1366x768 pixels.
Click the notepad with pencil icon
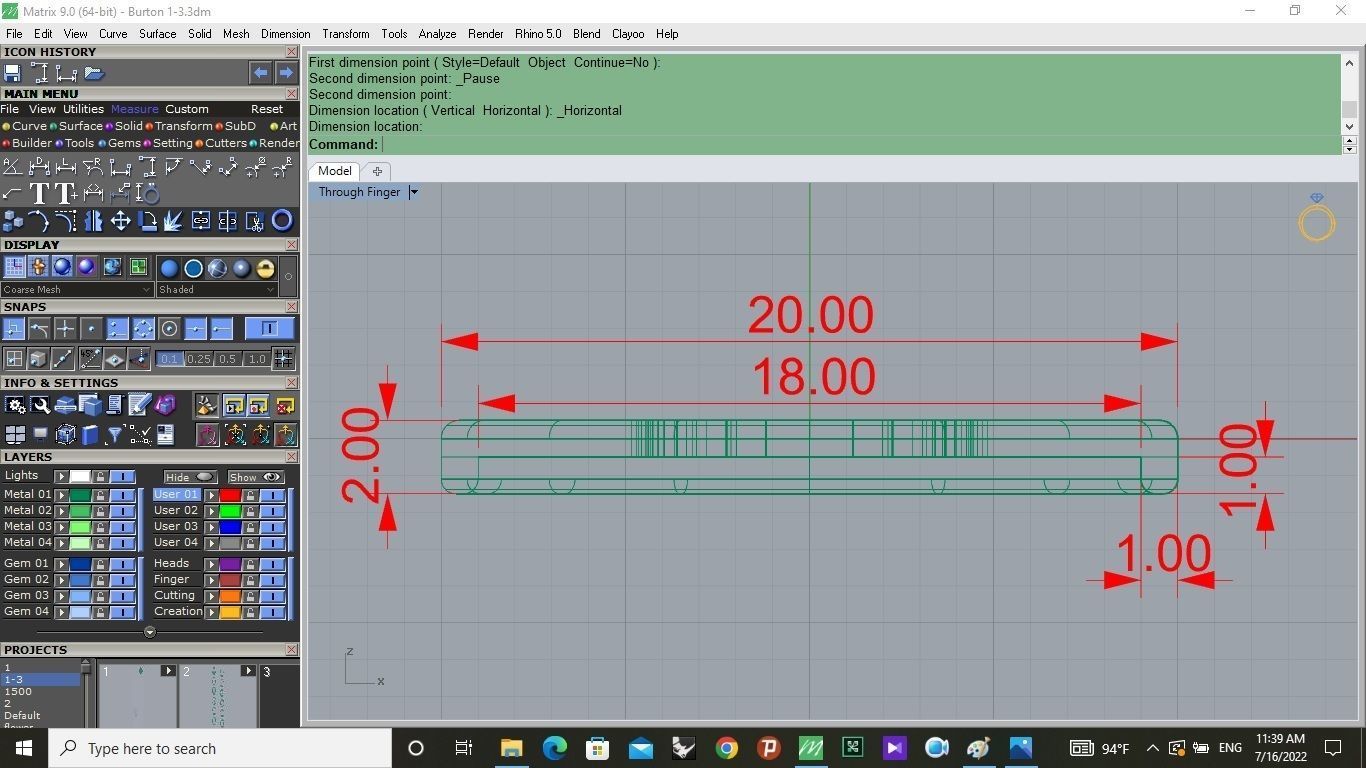139,404
